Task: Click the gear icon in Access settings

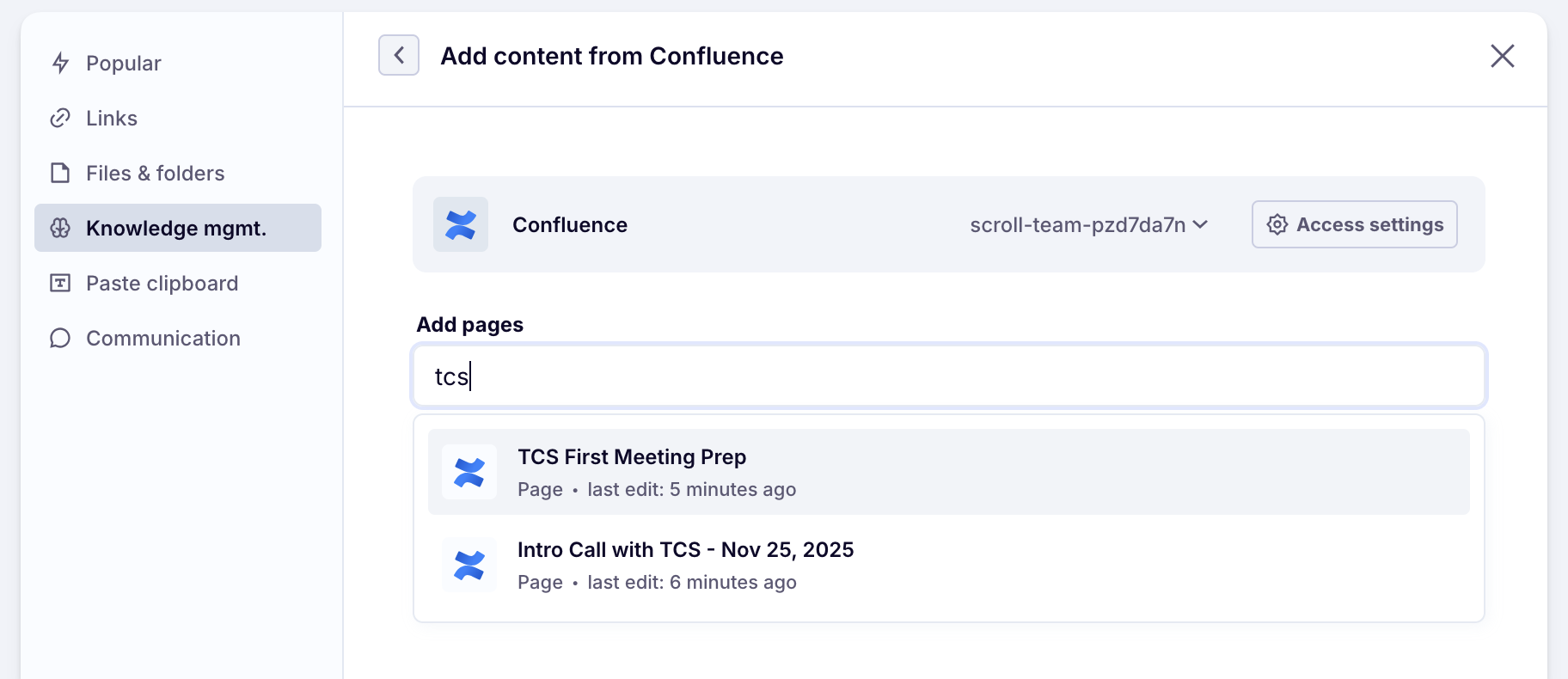Action: pyautogui.click(x=1277, y=224)
